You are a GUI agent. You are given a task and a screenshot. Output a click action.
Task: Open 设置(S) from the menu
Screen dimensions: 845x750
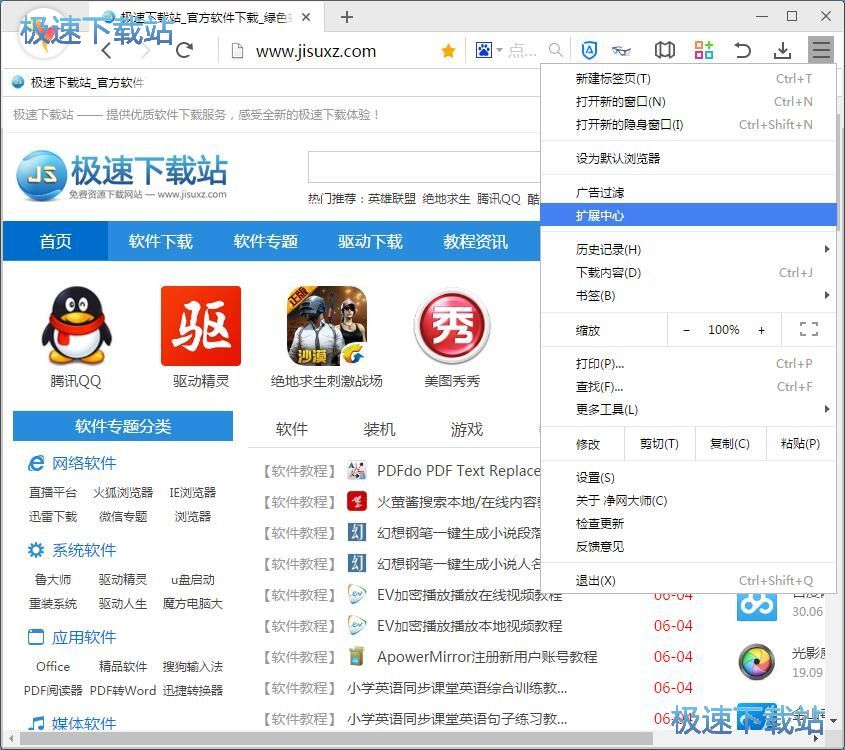[x=688, y=477]
